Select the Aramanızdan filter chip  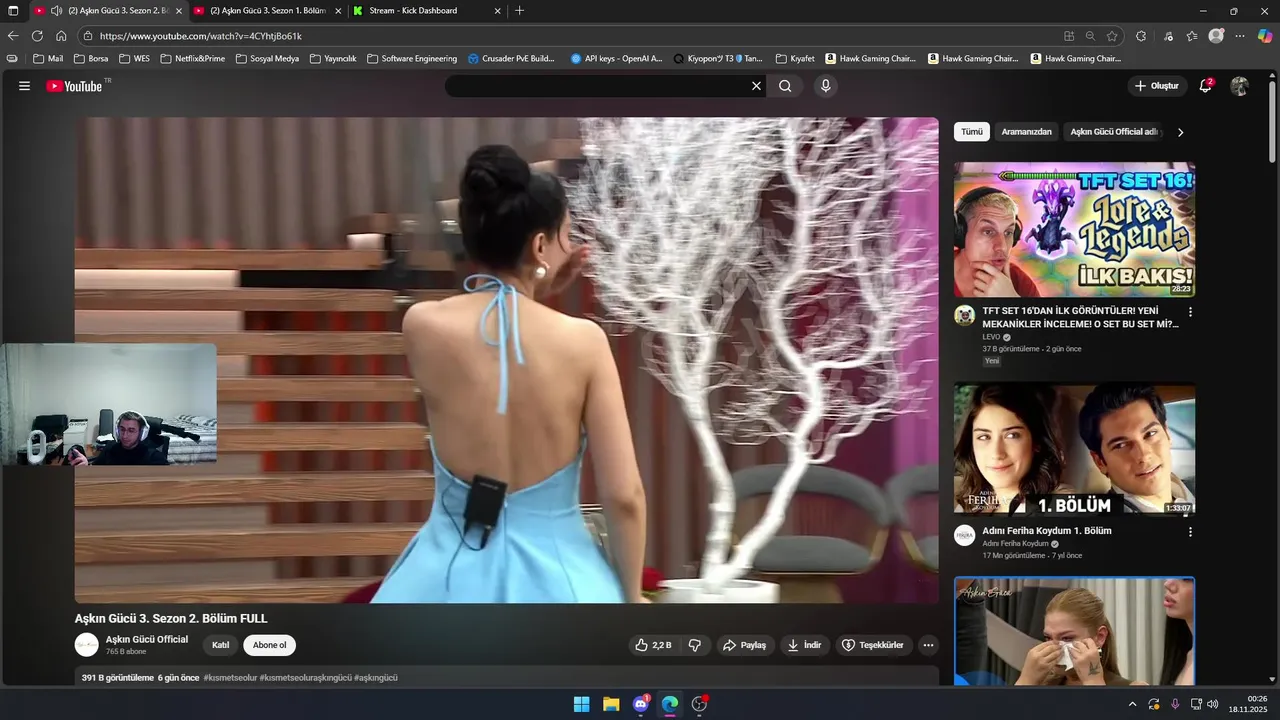point(1026,132)
